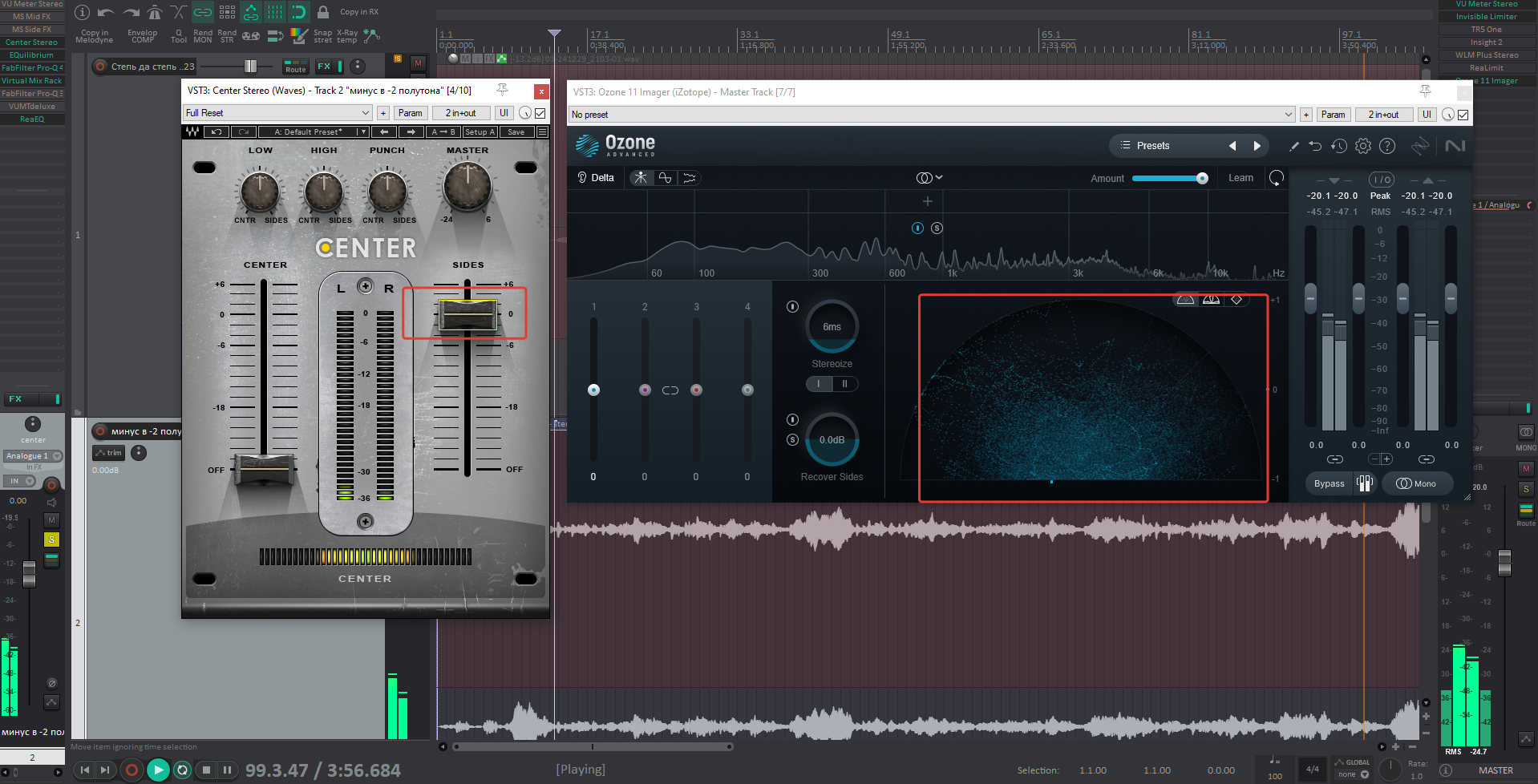Pin the Center Stereo plugin window
This screenshot has height=784, width=1538.
503,90
